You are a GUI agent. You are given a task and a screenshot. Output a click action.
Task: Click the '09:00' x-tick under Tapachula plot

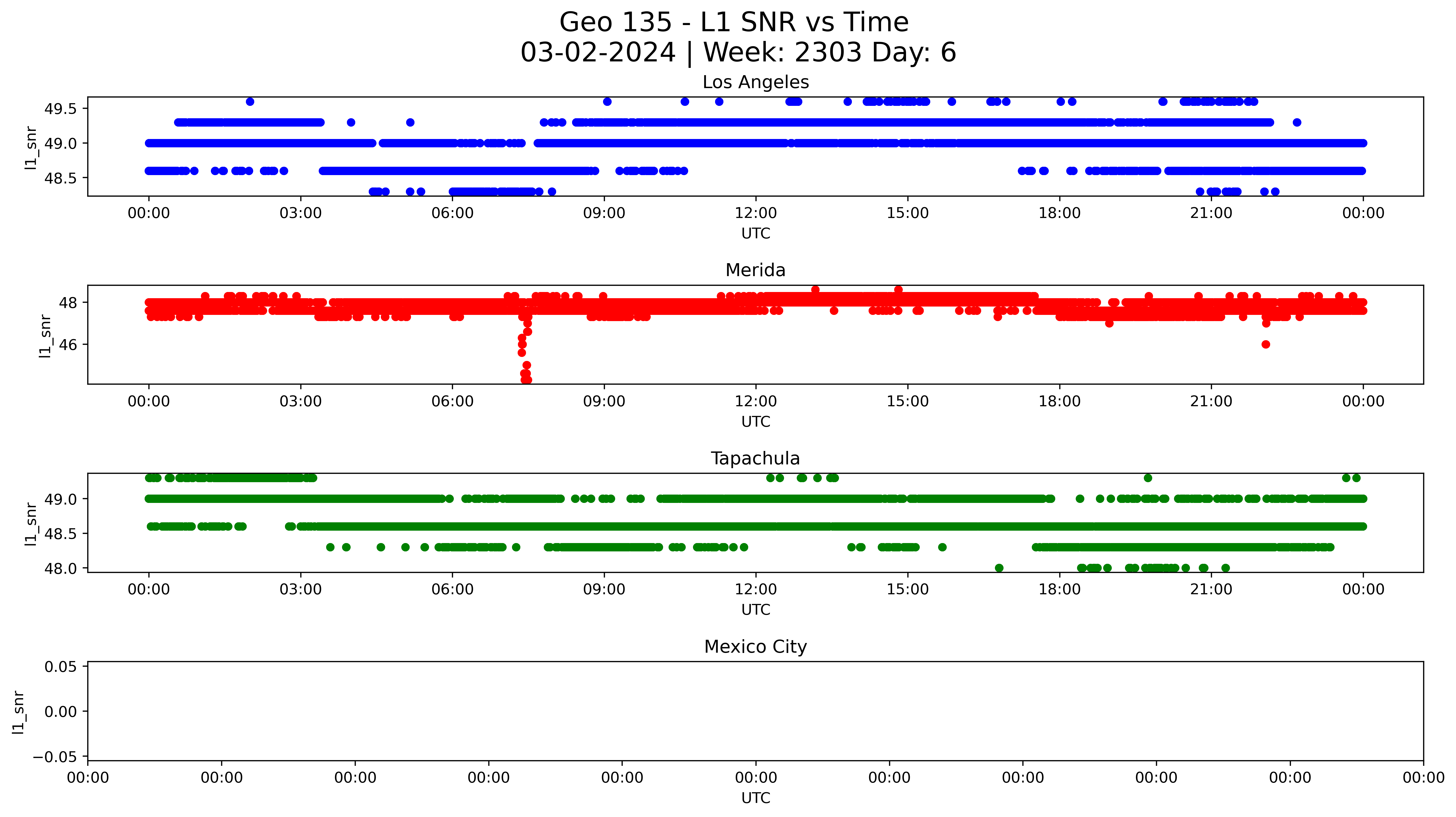[x=604, y=590]
